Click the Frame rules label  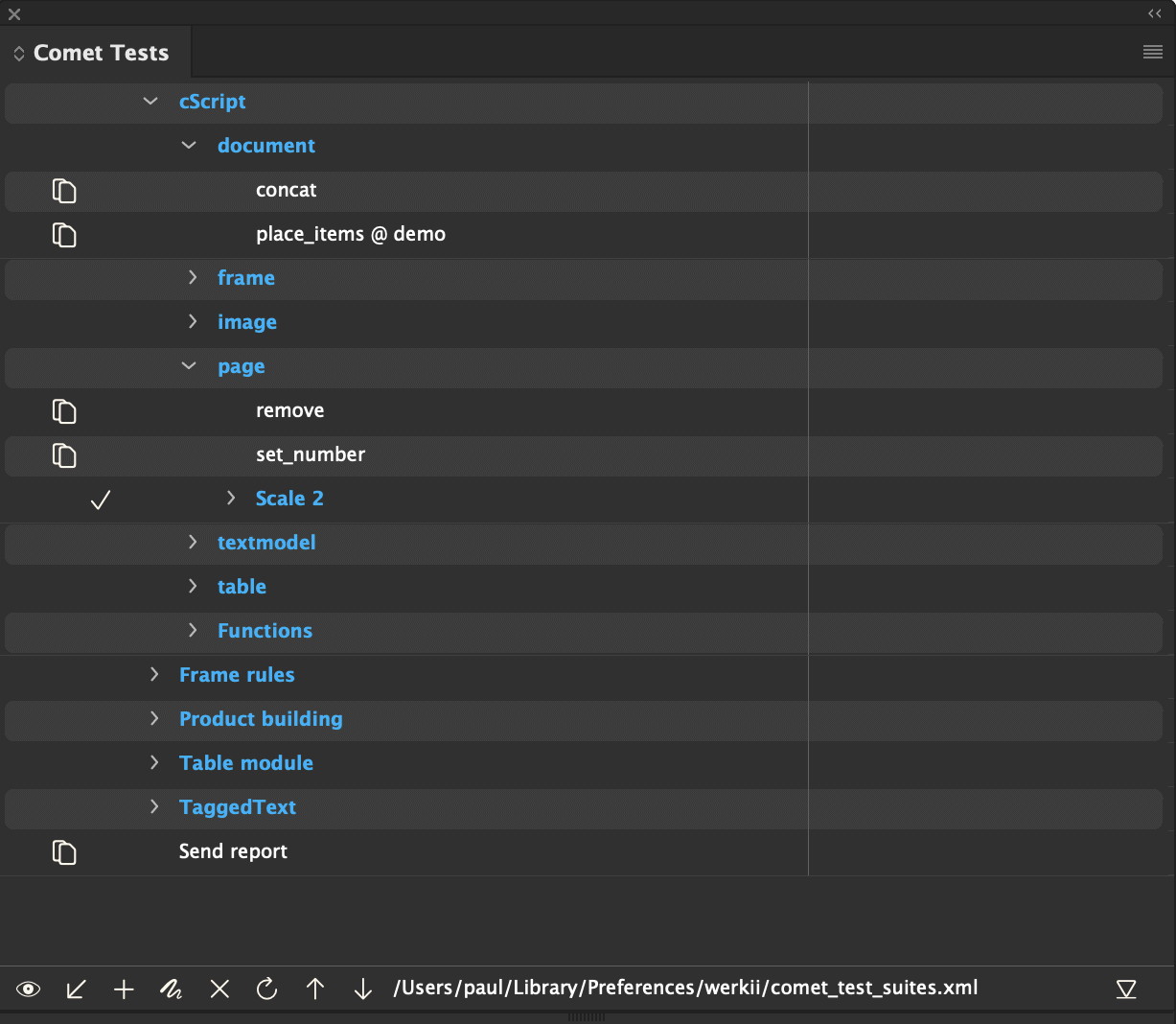[x=237, y=675]
